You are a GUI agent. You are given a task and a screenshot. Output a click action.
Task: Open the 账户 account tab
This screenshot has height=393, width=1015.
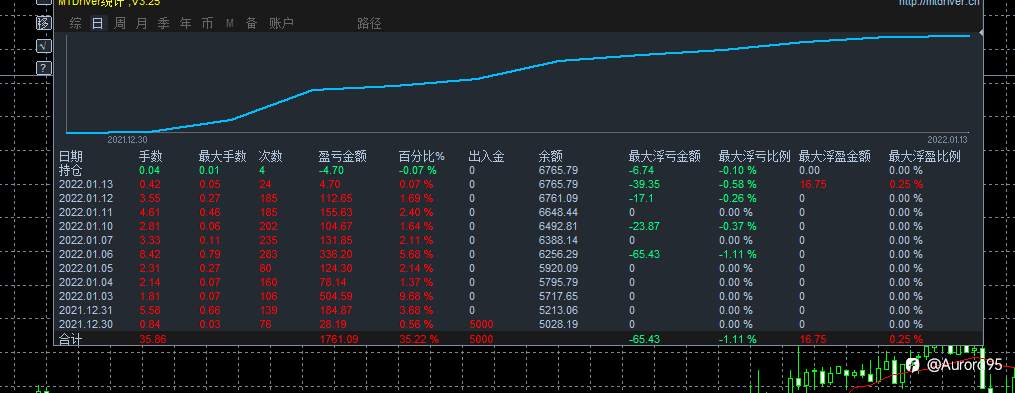coord(281,23)
